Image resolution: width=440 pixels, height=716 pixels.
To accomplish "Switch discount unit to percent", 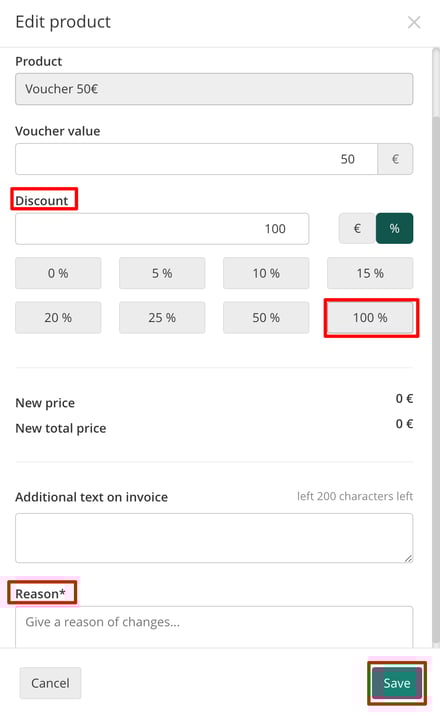I will [x=394, y=228].
